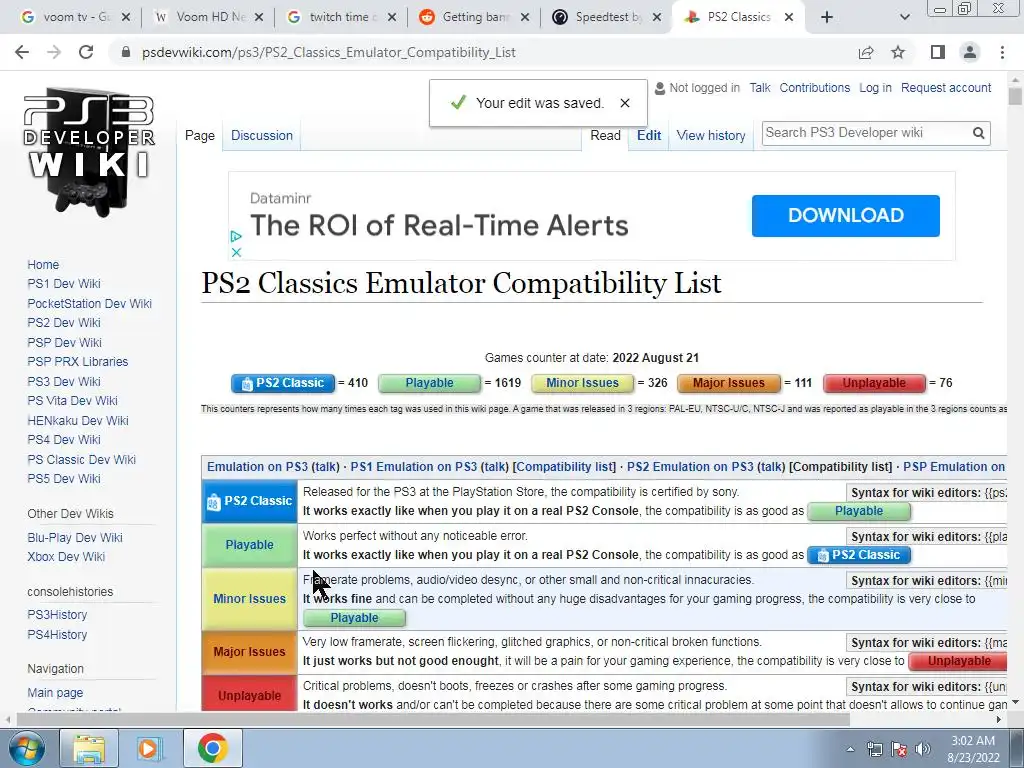Screen dimensions: 1024x768
Task: Click the orange Major Issues counter badge
Action: [729, 383]
